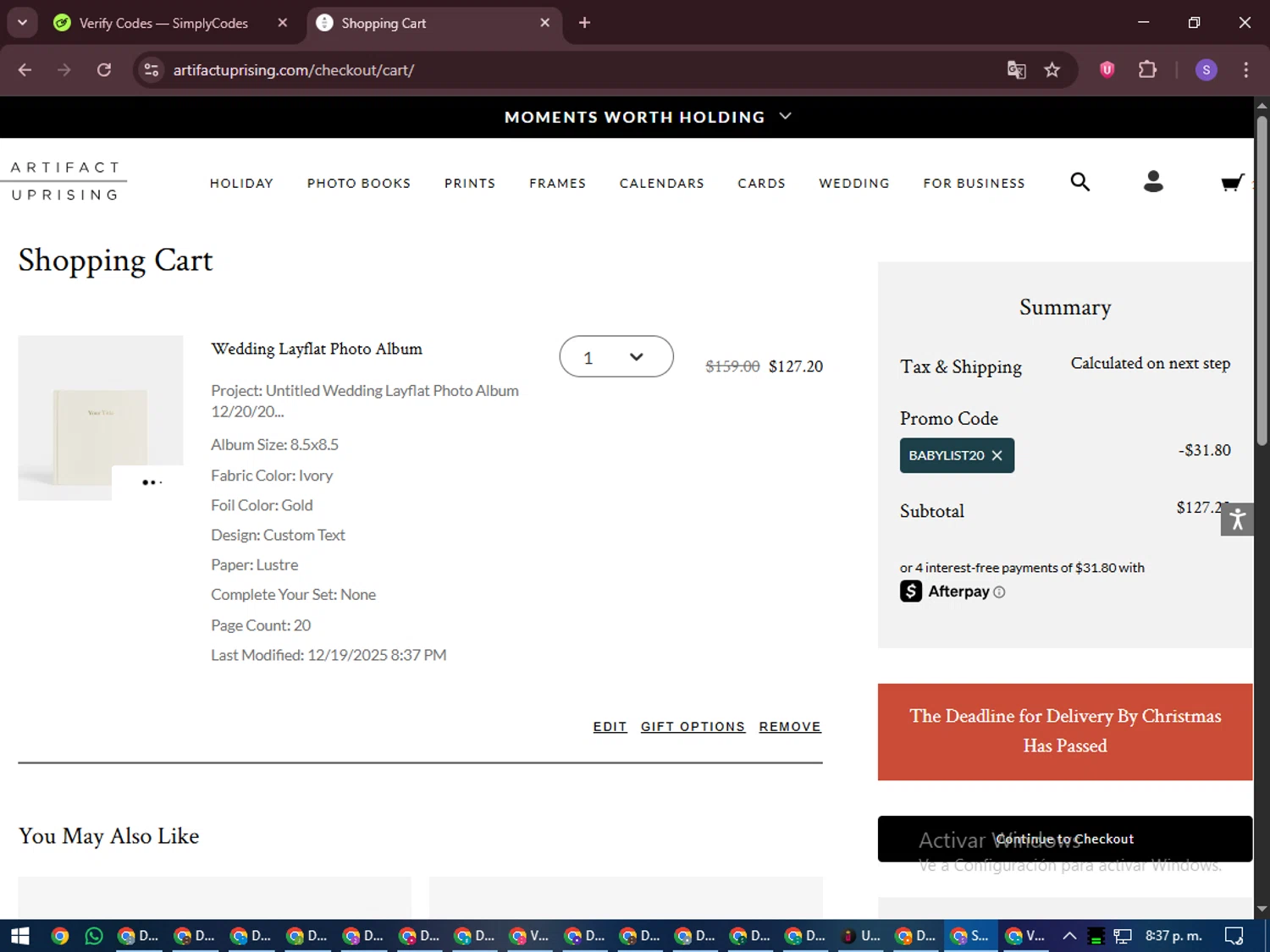Click the translate page icon
Viewport: 1270px width, 952px height.
point(1016,69)
